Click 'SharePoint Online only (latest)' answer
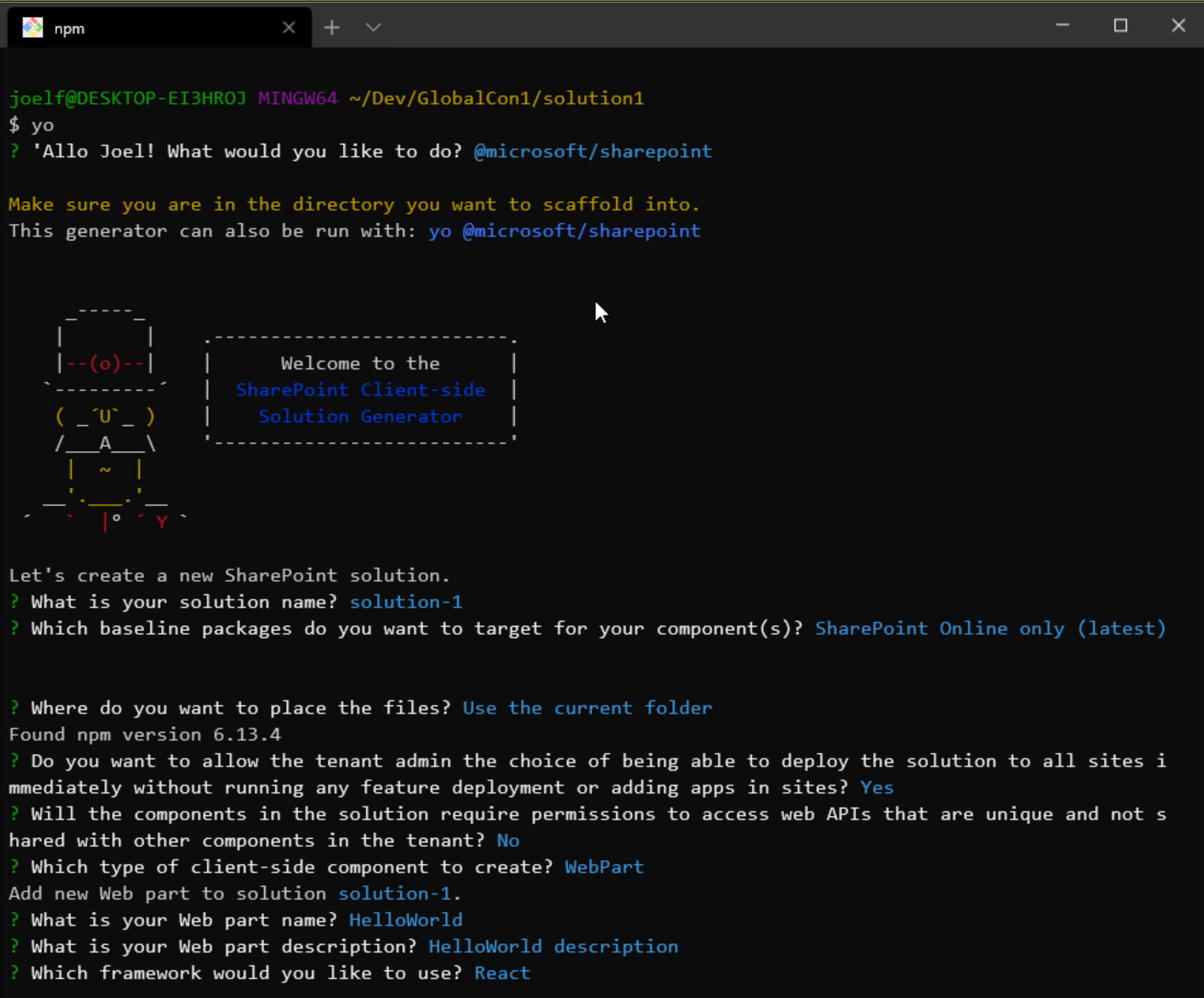 tap(990, 629)
